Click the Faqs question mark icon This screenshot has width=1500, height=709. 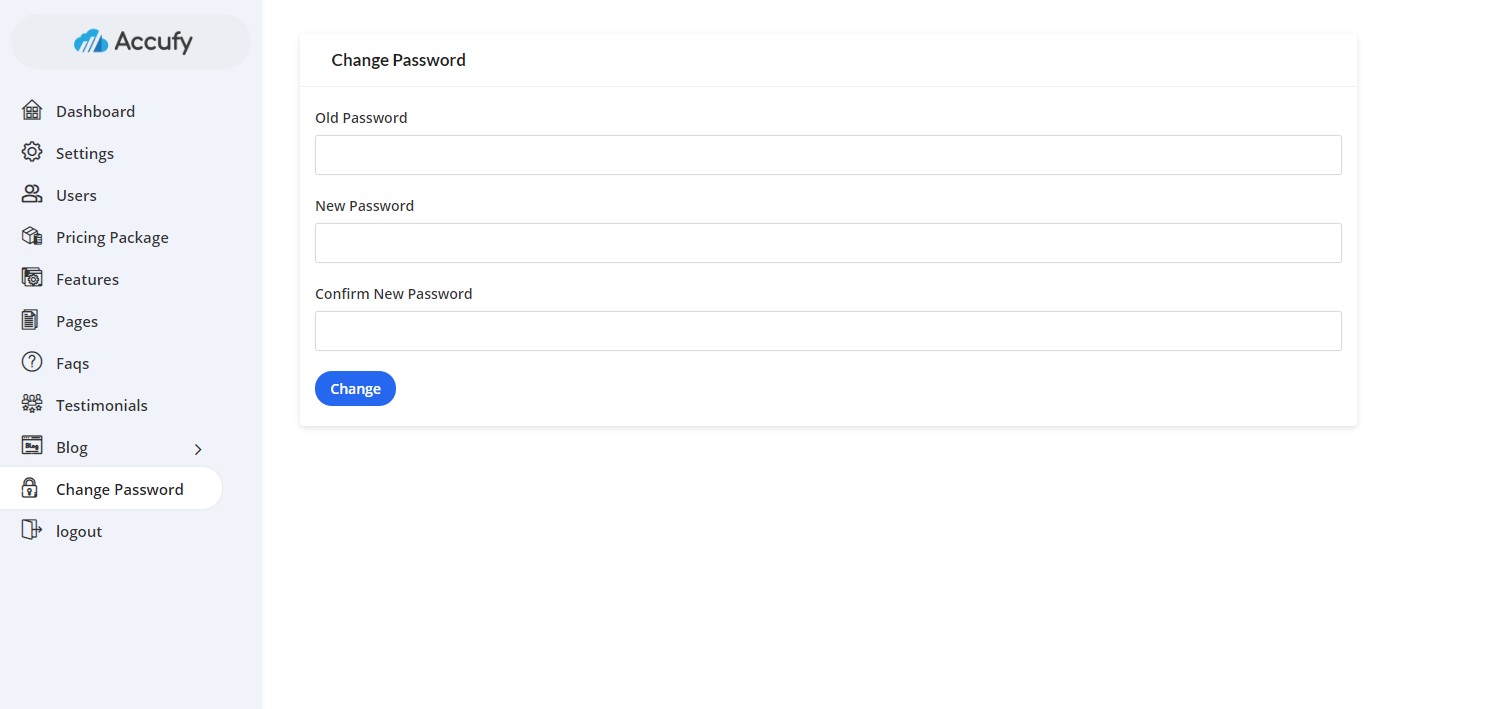coord(32,362)
